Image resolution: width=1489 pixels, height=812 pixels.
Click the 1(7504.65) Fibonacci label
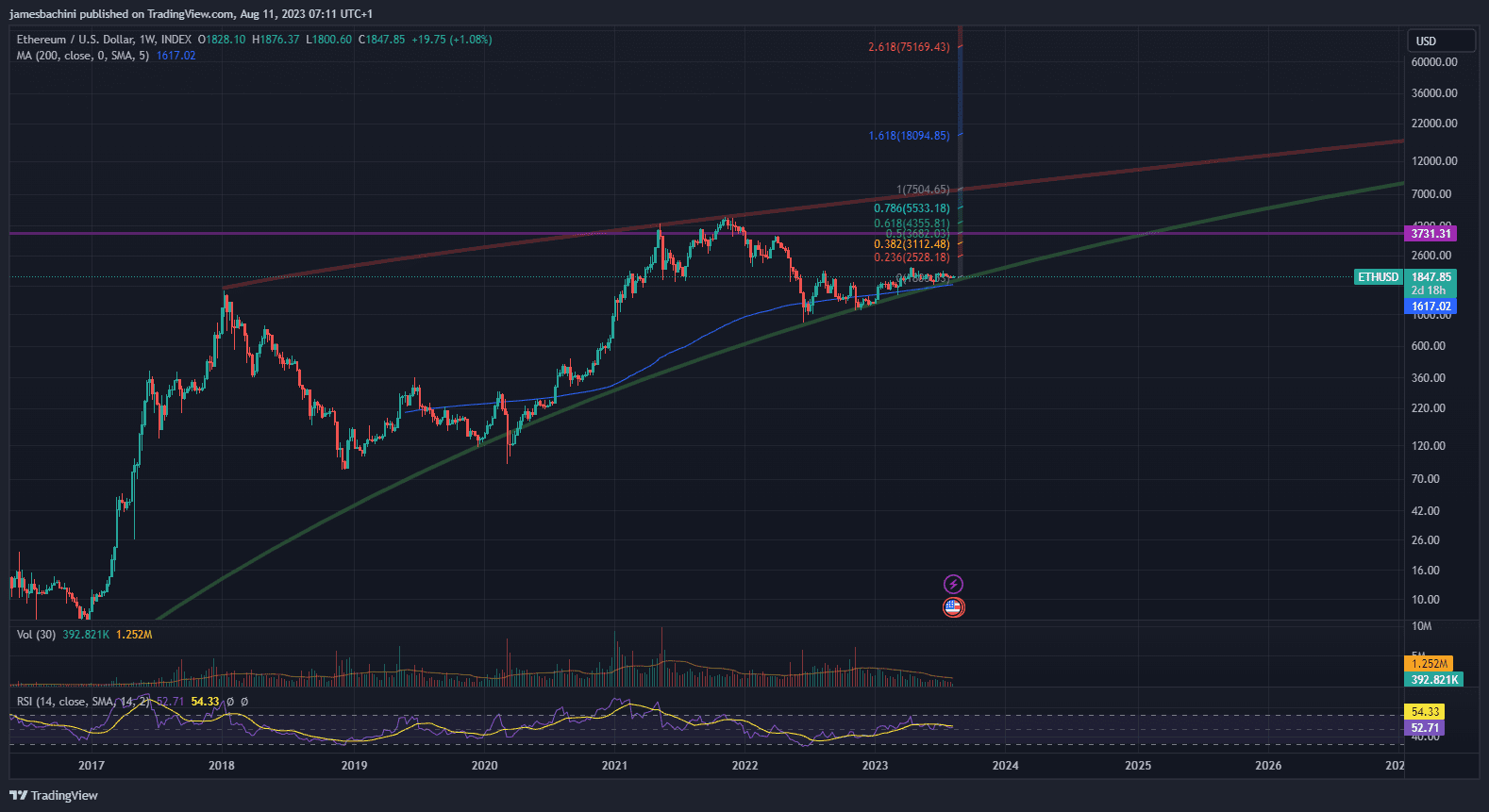[923, 190]
